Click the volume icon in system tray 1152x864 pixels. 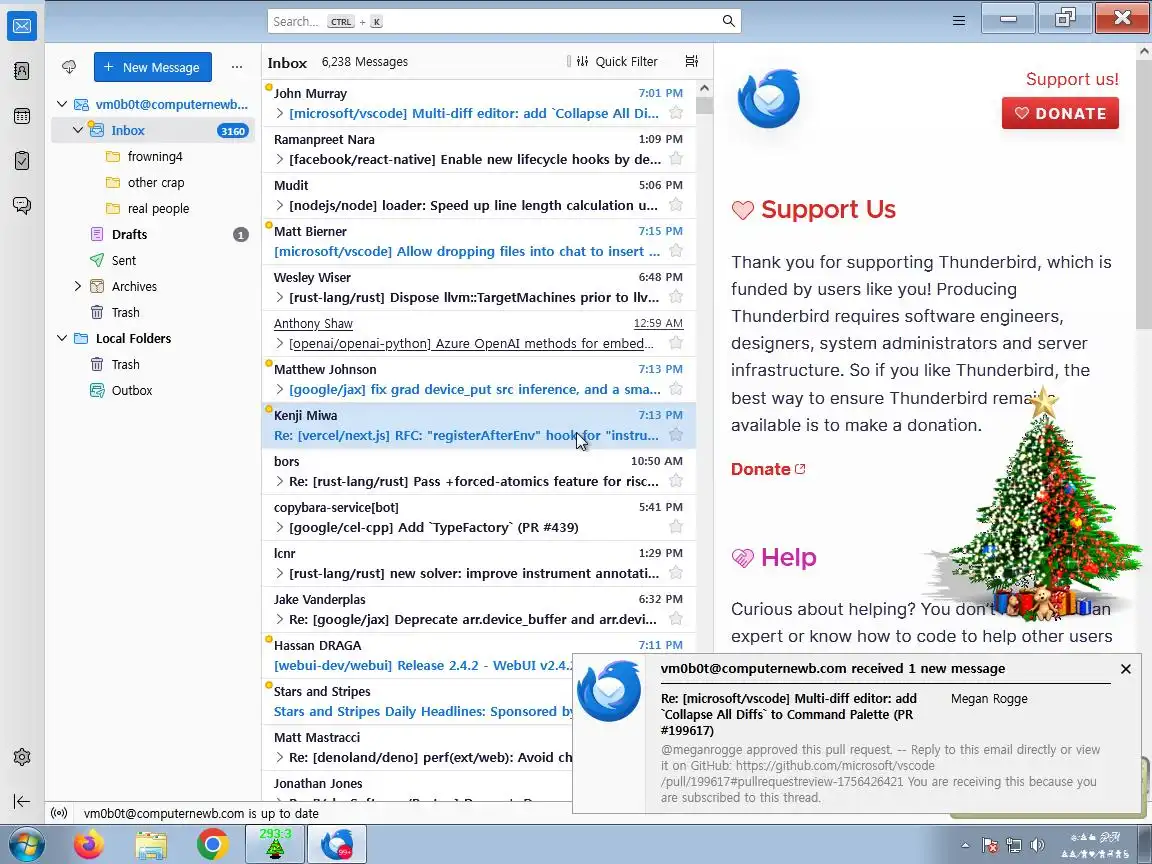click(1037, 845)
